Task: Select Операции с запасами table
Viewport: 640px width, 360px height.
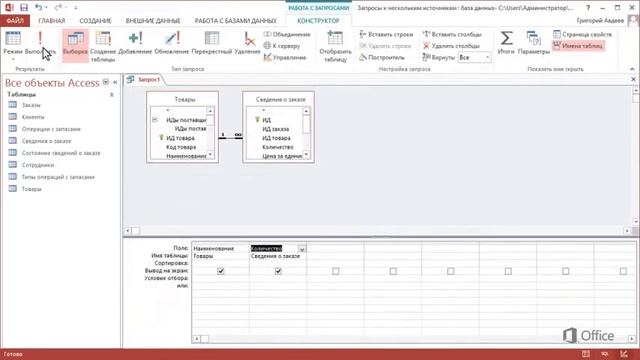Action: [51, 129]
